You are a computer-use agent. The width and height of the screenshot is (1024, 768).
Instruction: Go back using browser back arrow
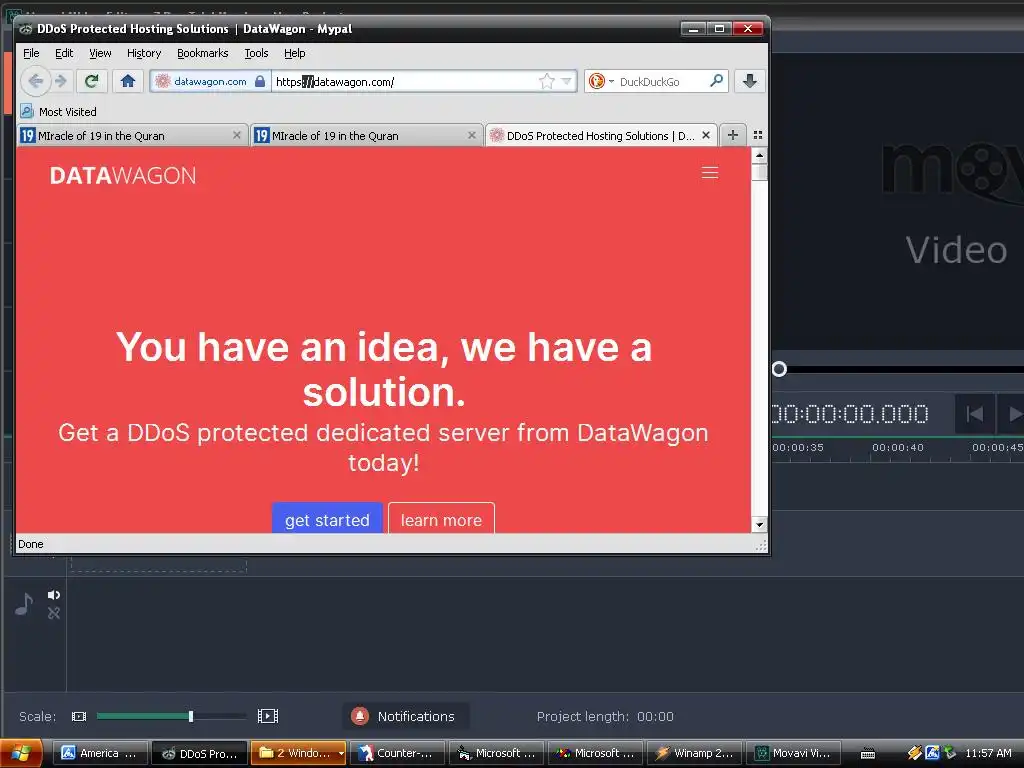(x=35, y=81)
